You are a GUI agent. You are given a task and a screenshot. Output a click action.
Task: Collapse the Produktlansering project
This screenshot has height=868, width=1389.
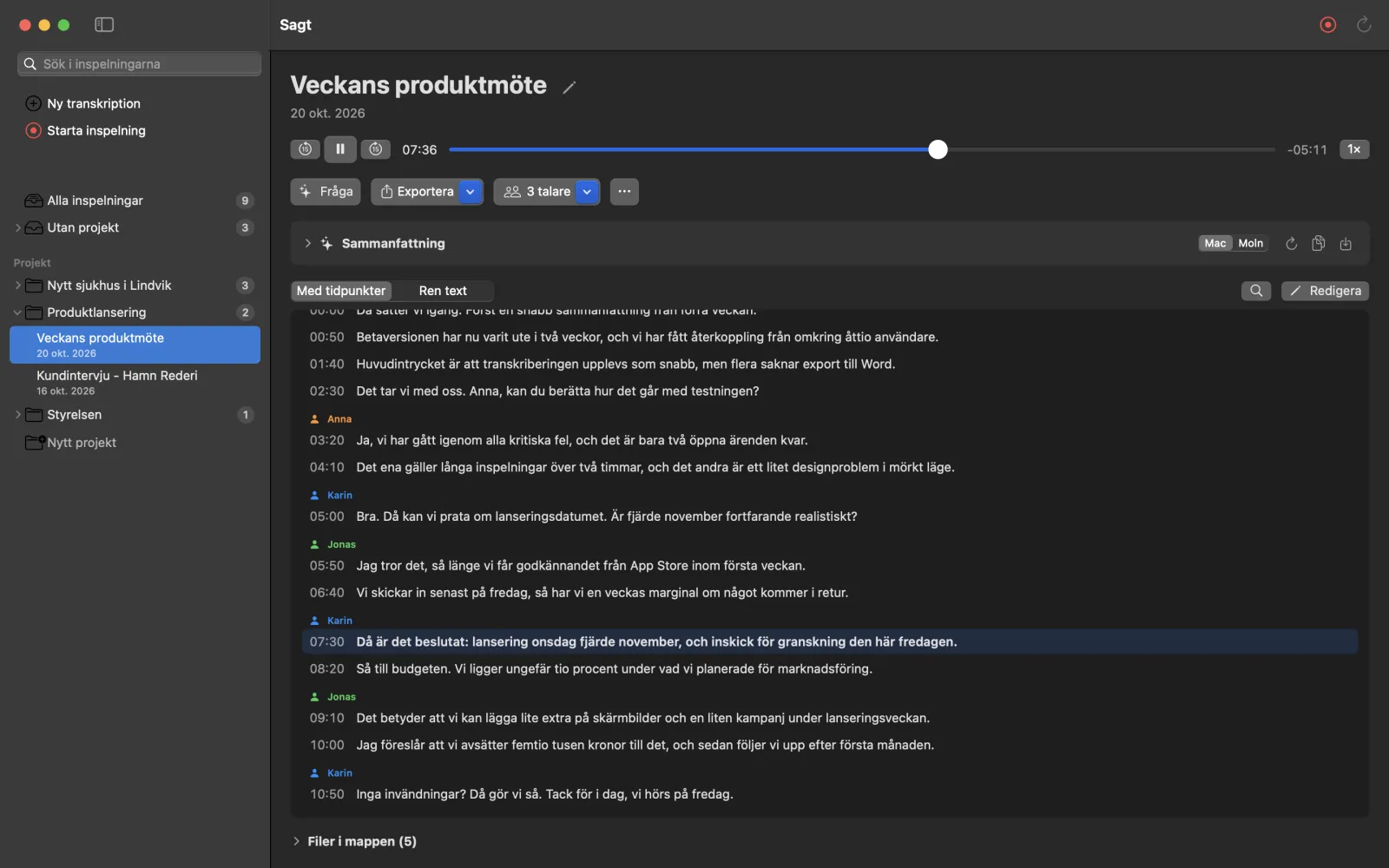tap(17, 312)
